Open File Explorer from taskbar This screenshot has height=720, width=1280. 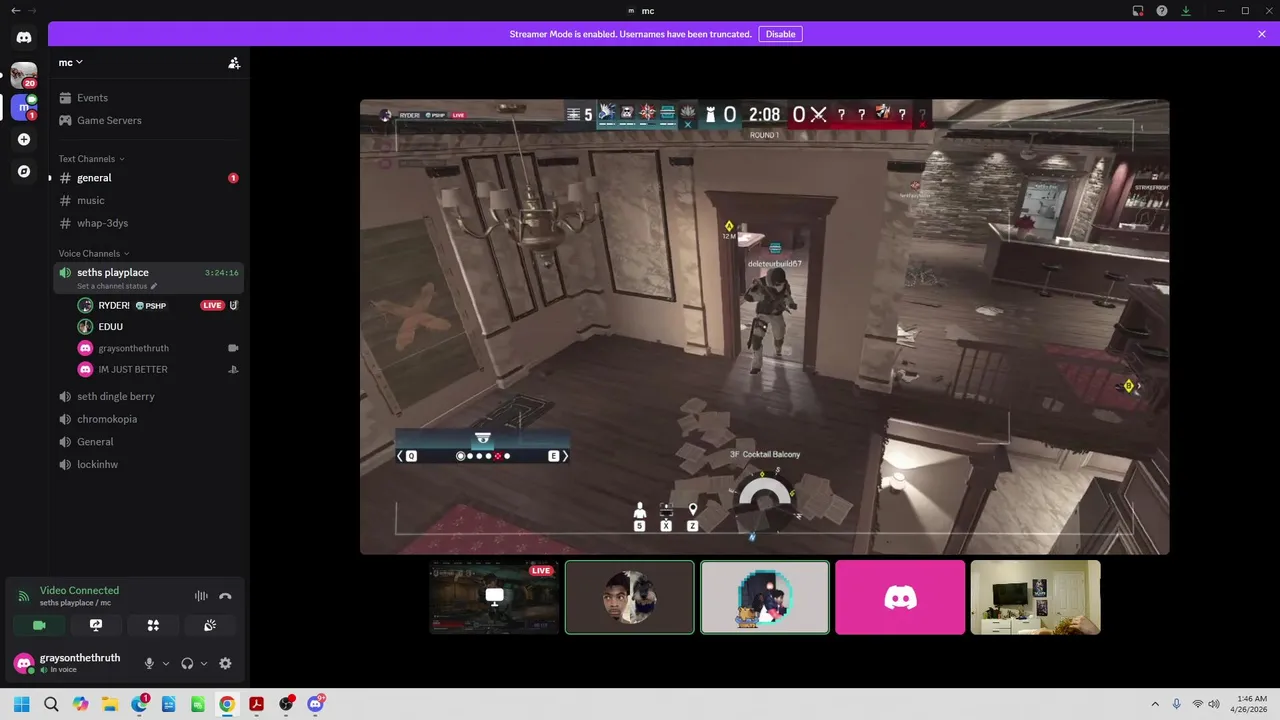click(x=110, y=704)
